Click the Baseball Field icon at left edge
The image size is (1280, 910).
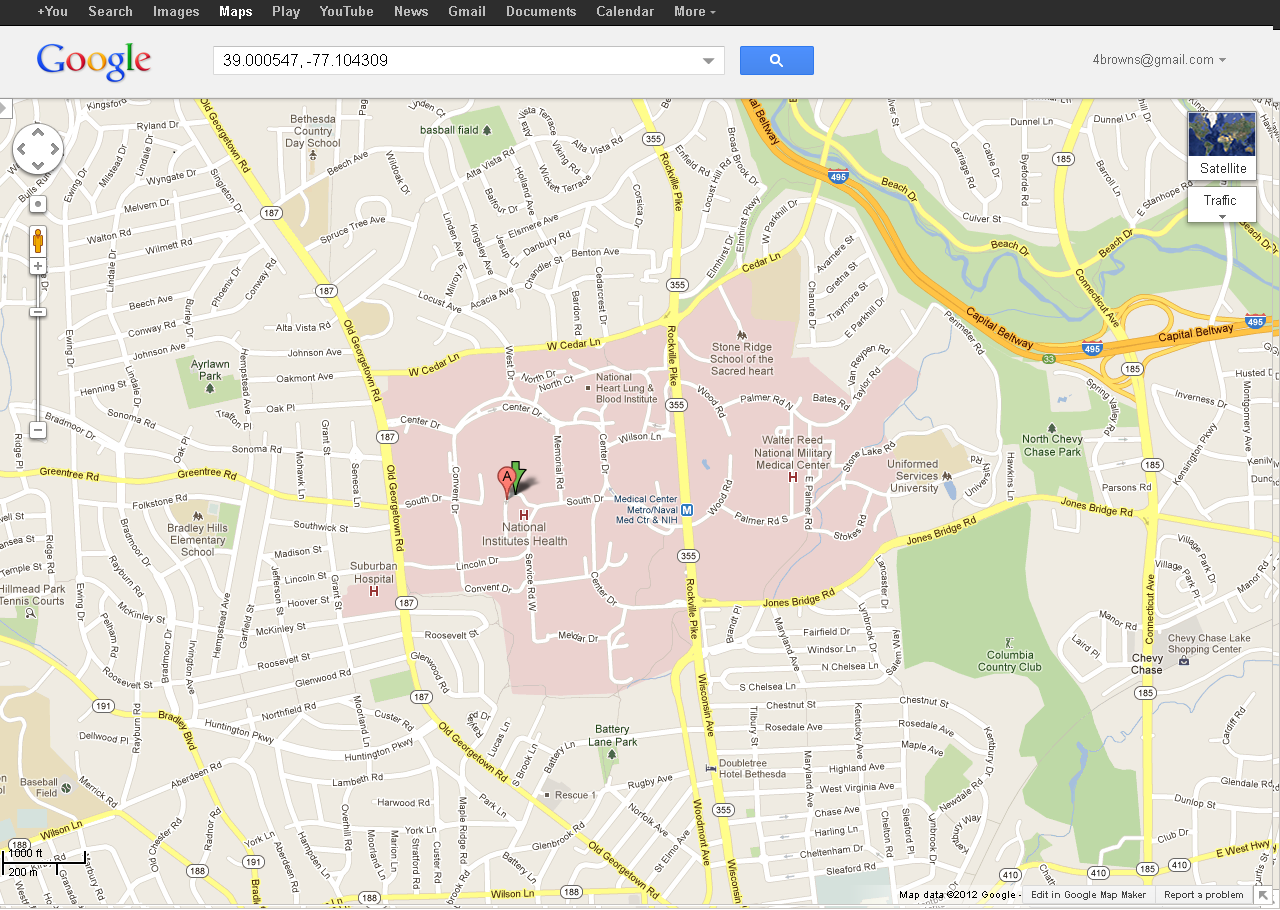[x=66, y=788]
